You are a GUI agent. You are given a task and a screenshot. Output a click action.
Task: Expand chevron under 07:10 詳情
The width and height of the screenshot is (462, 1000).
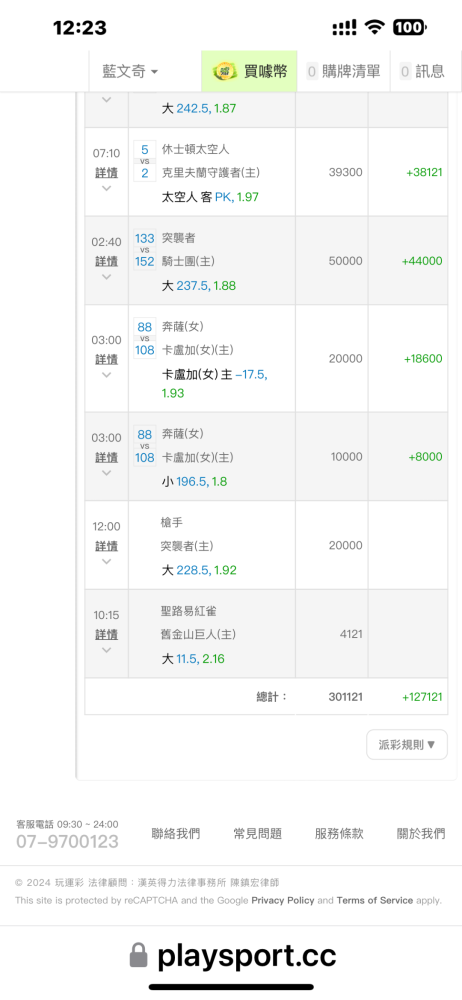click(107, 188)
